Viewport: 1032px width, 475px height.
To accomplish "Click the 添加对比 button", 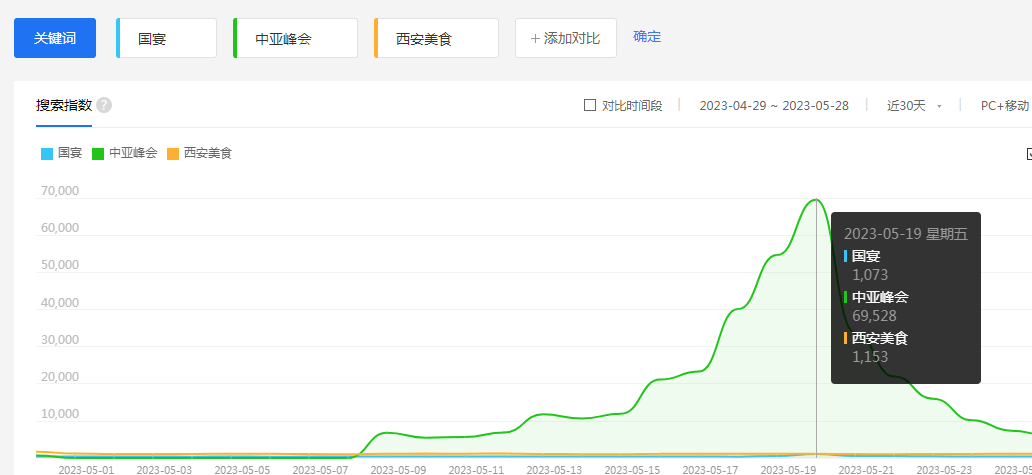I will (x=566, y=38).
